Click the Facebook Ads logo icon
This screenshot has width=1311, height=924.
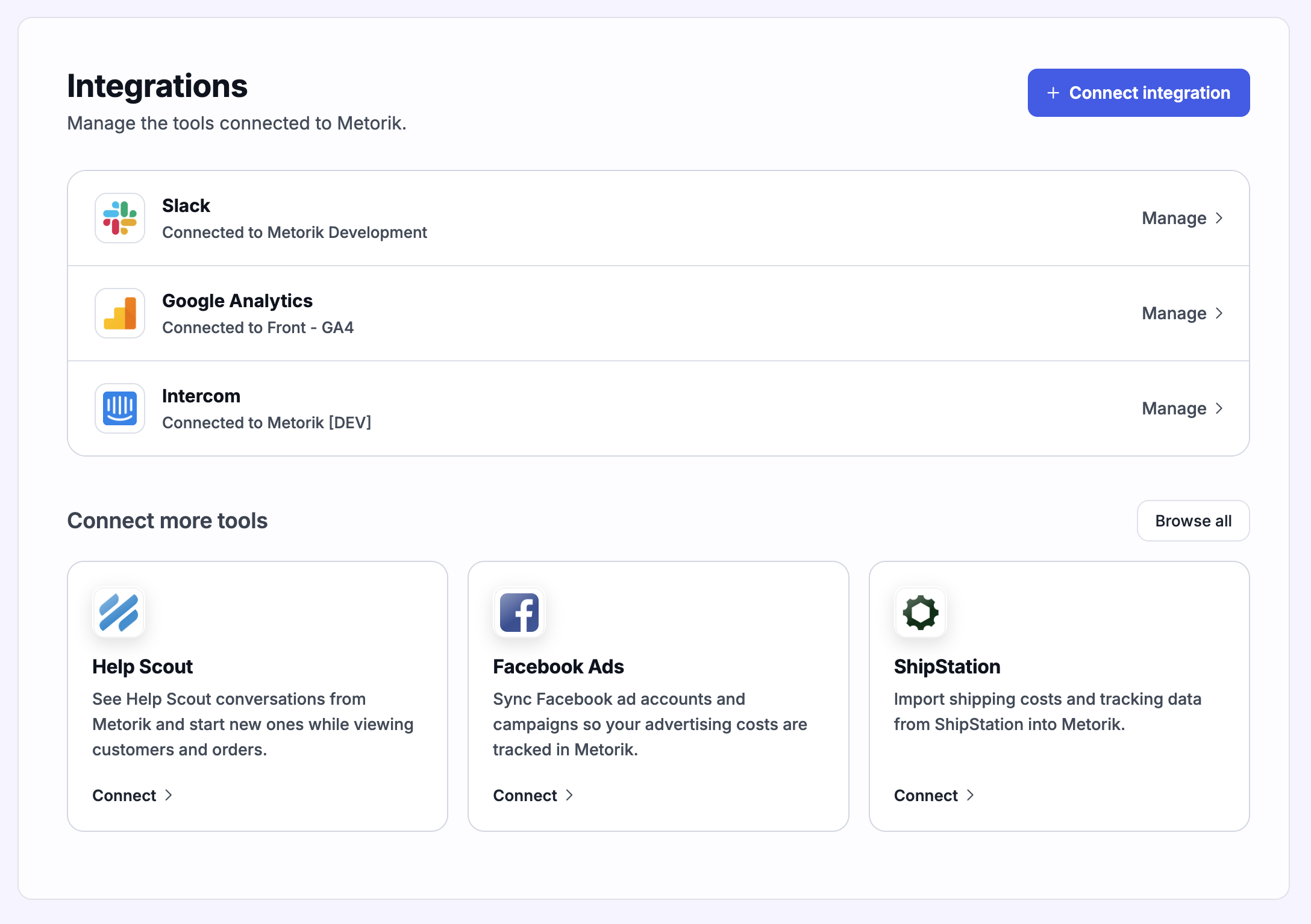[519, 613]
